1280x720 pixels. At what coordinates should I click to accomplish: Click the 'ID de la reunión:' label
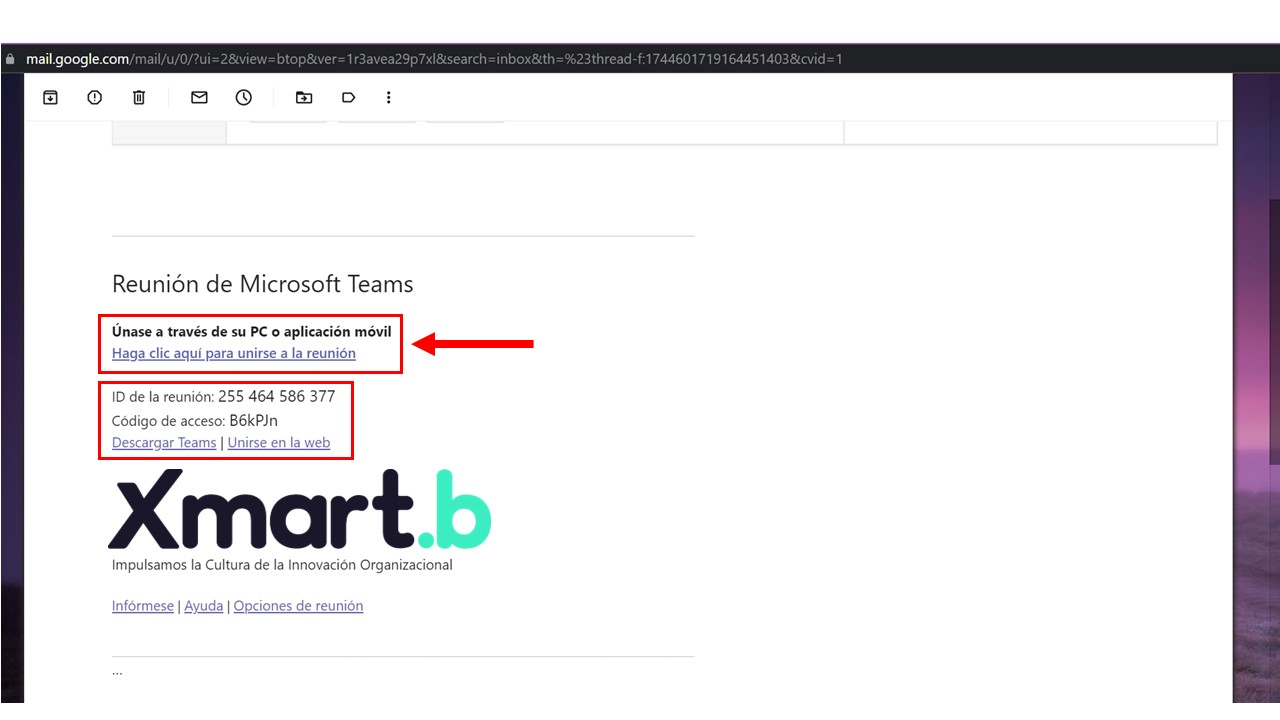[163, 397]
